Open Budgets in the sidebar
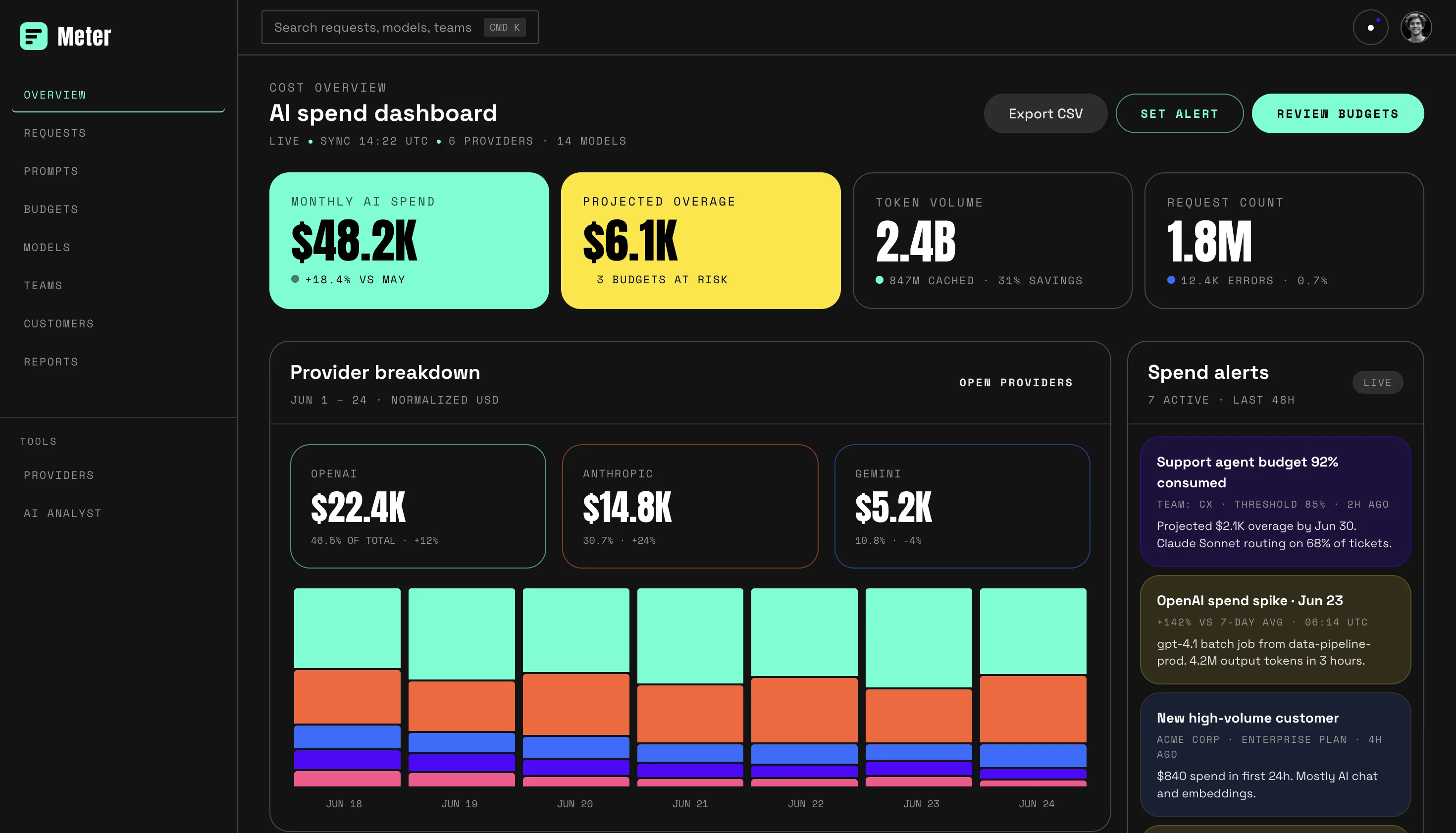 point(118,209)
